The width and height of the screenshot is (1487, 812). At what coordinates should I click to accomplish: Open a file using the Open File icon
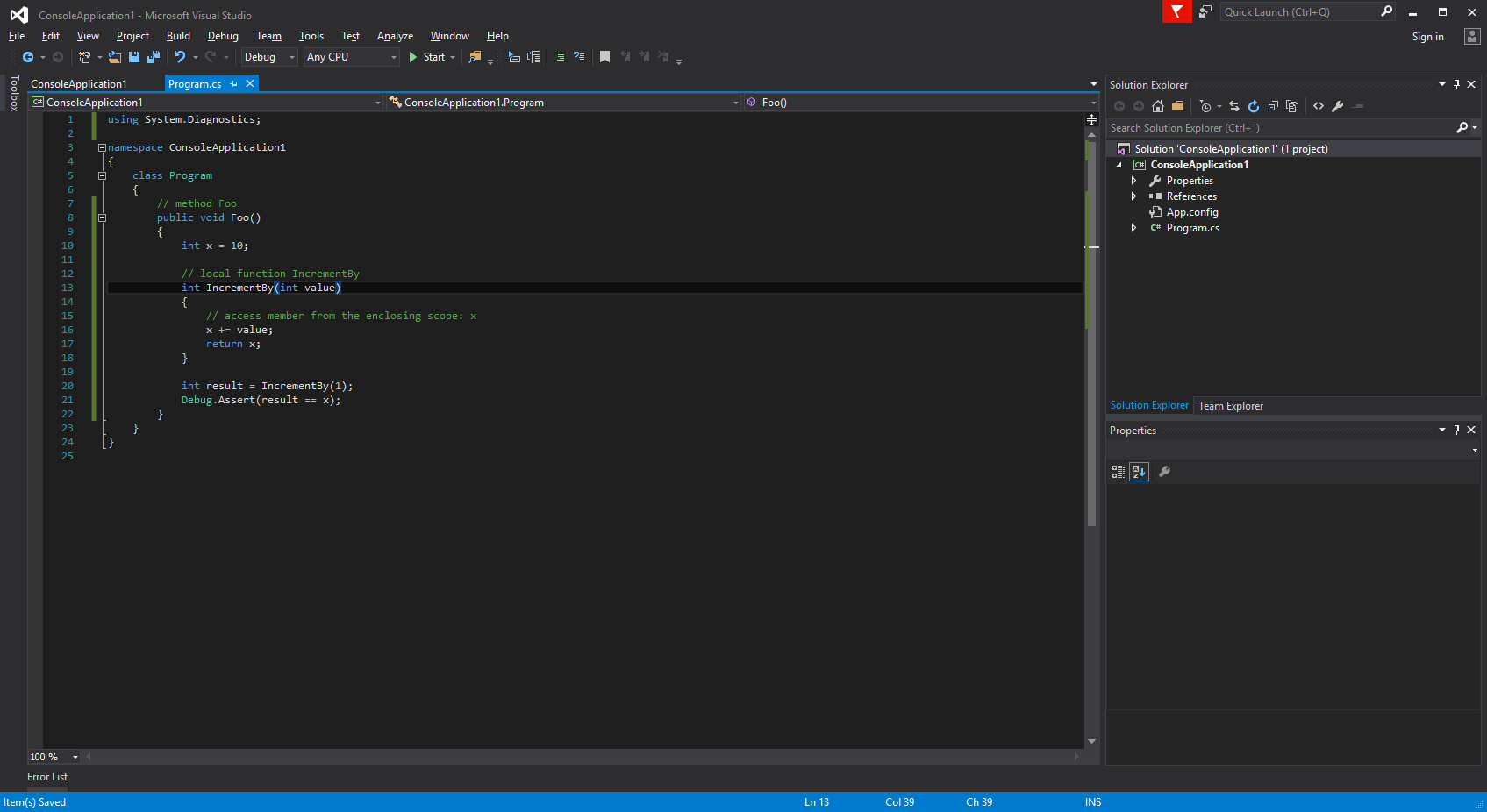pyautogui.click(x=115, y=56)
